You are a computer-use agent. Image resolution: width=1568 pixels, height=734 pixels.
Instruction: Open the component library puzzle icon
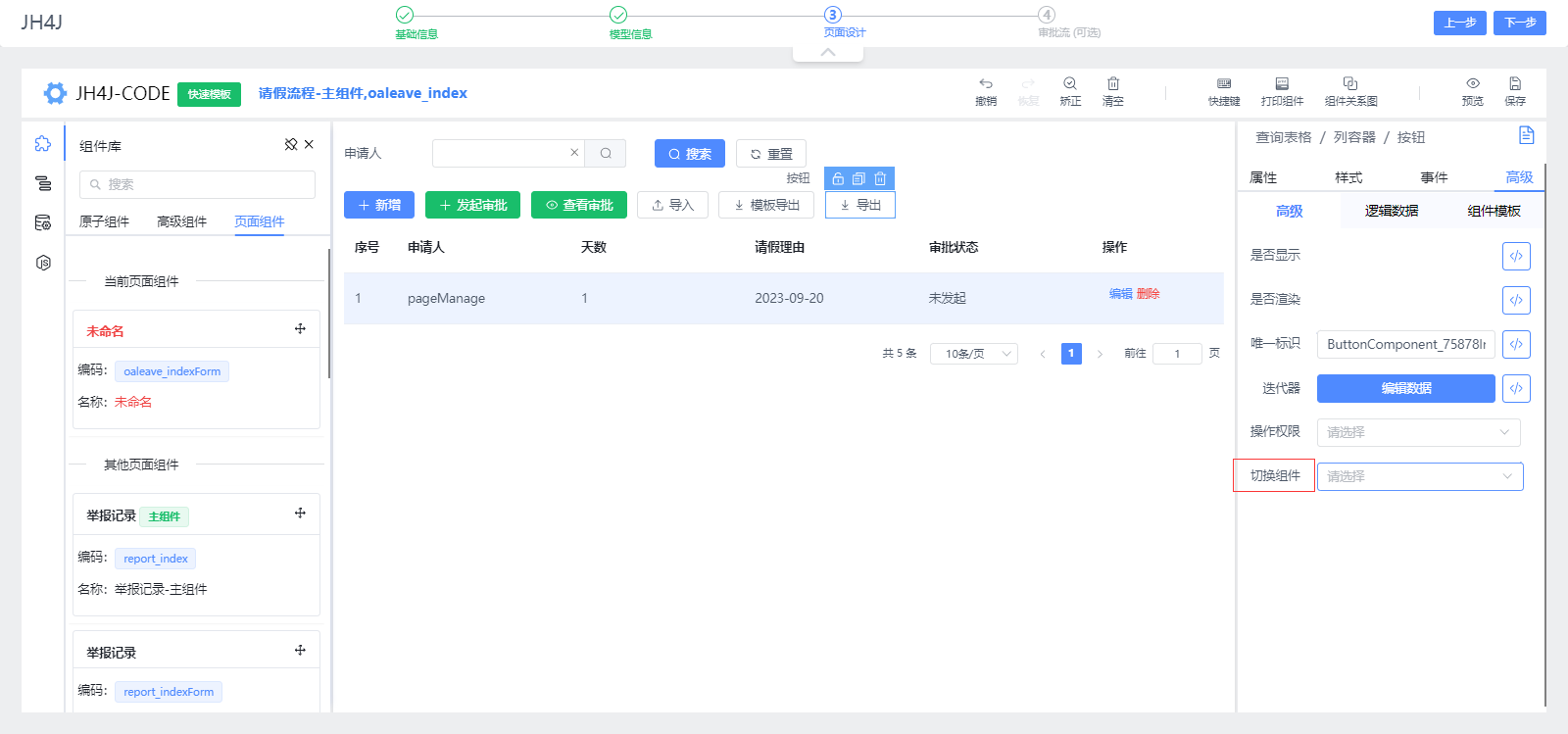point(43,144)
